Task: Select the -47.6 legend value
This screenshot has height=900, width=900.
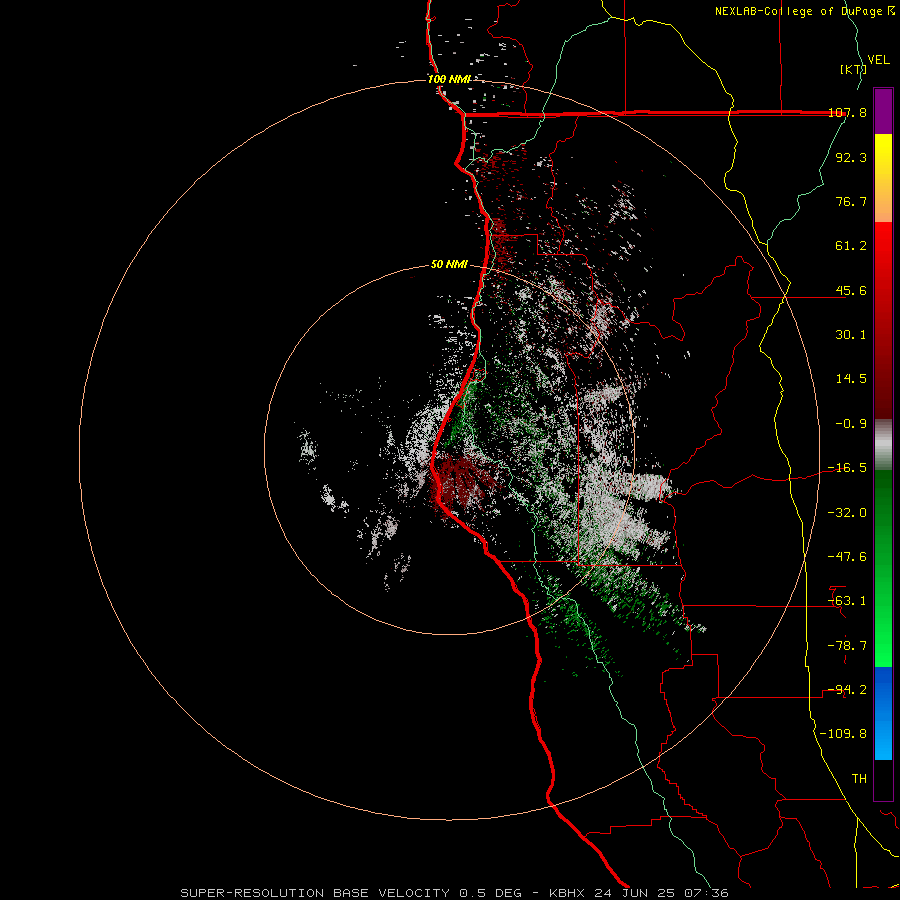Action: pos(847,557)
